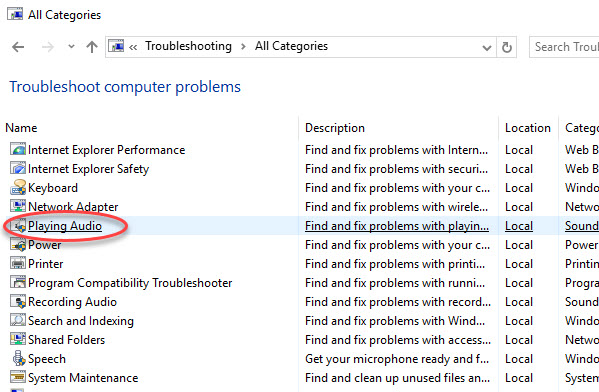Click the Network Adapter icon
The height and width of the screenshot is (392, 599).
pos(18,206)
